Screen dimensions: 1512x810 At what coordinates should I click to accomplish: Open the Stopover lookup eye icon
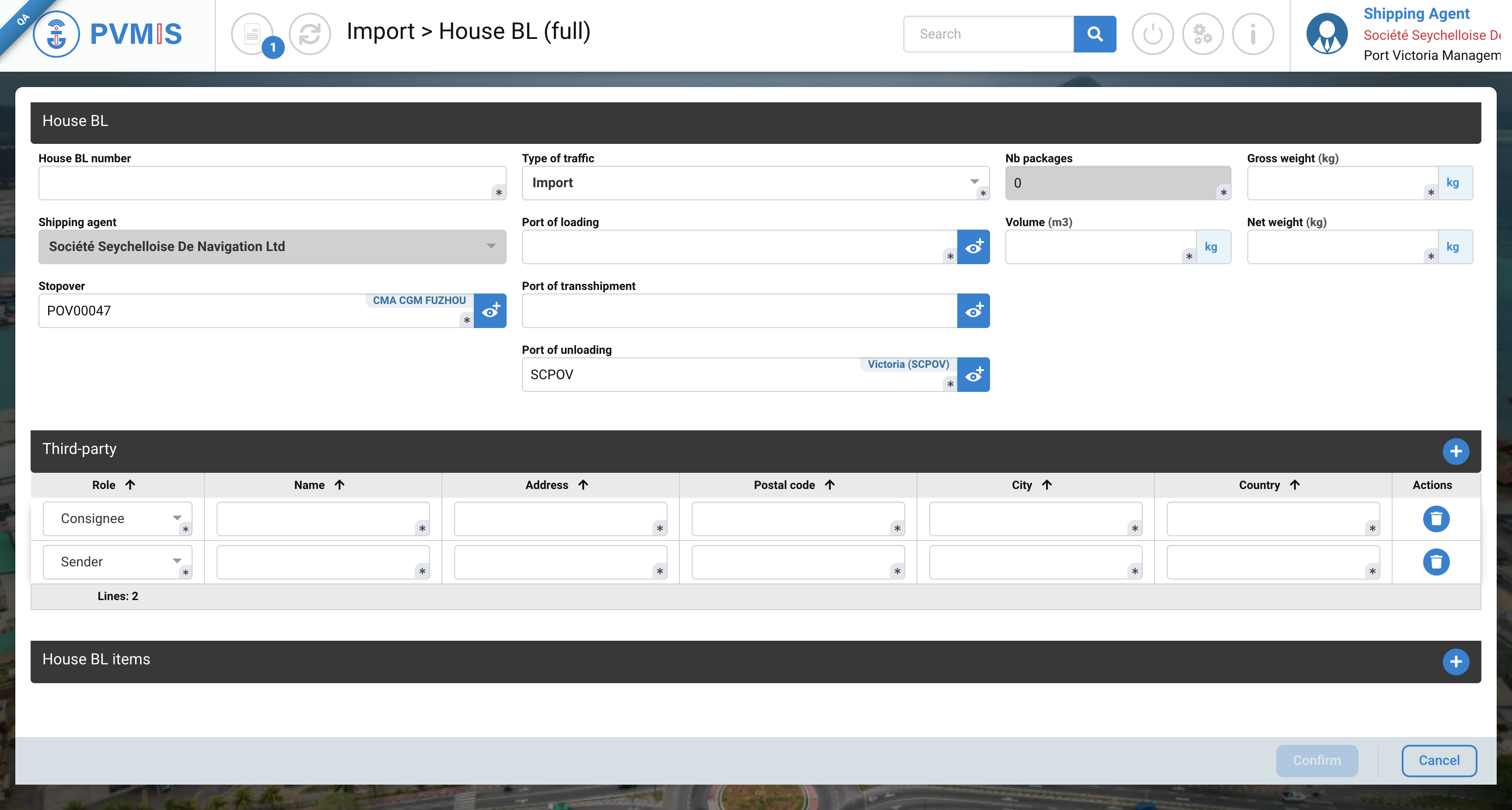tap(490, 311)
